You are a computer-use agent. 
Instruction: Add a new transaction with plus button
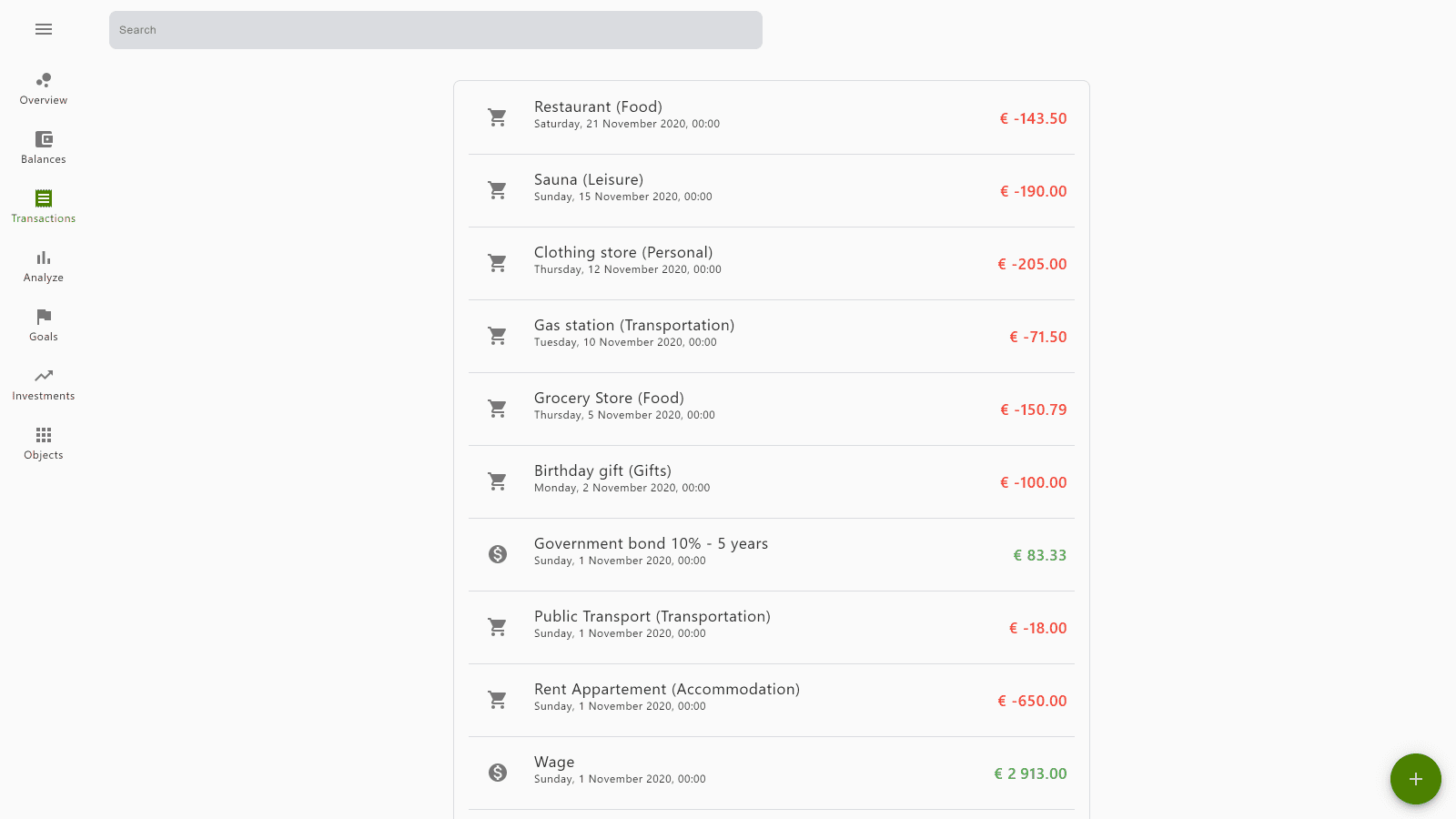click(1416, 779)
